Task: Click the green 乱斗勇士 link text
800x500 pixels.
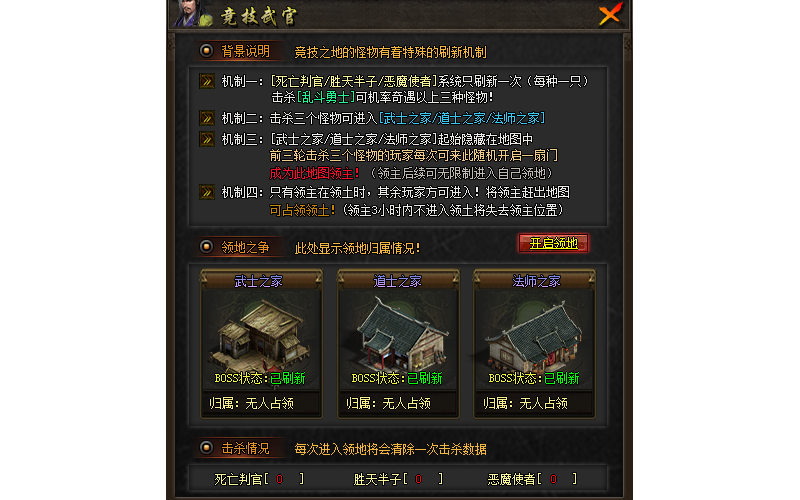Action: click(326, 97)
